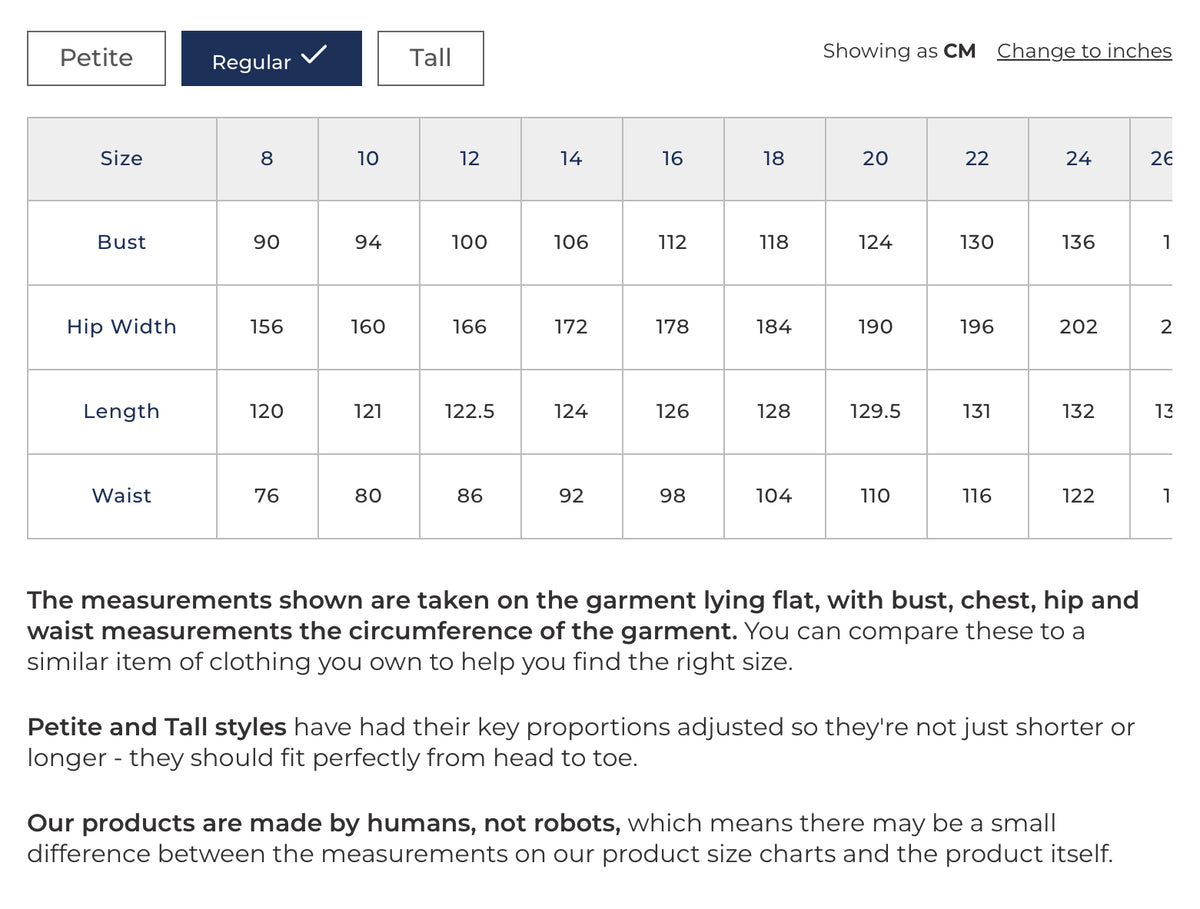Click the partially visible size 26 header
Viewport: 1200px width, 909px height.
click(x=1152, y=159)
